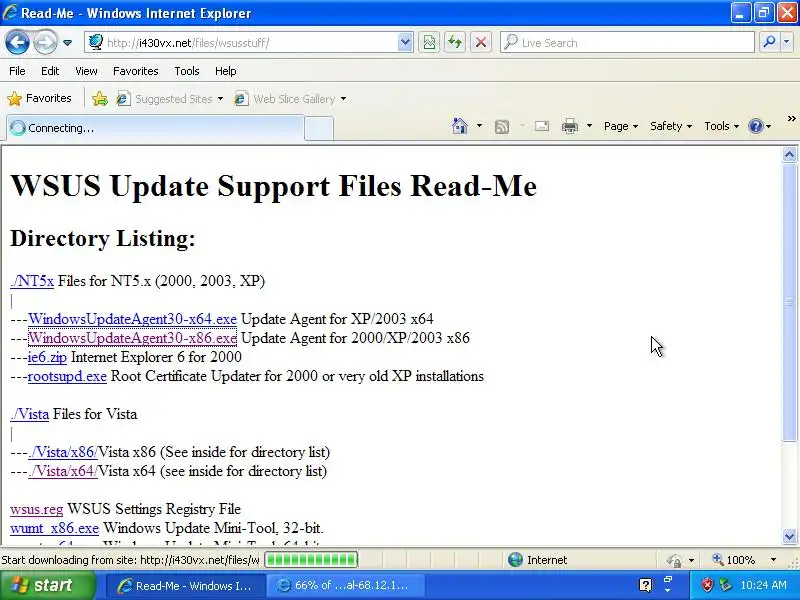The image size is (800, 600).
Task: Download WindowsUpdateAgent30-x64.exe
Action: [132, 319]
